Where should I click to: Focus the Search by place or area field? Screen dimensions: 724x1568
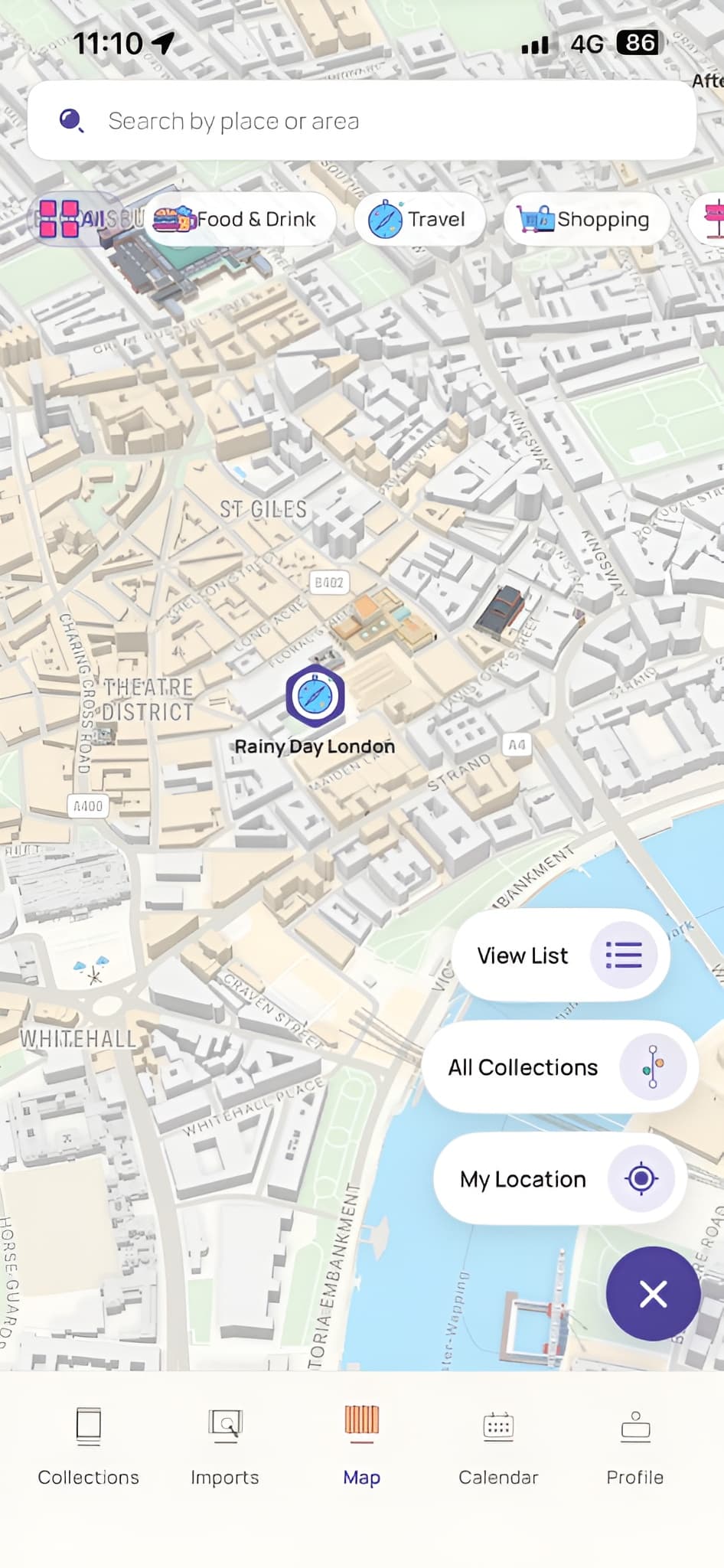tap(361, 121)
